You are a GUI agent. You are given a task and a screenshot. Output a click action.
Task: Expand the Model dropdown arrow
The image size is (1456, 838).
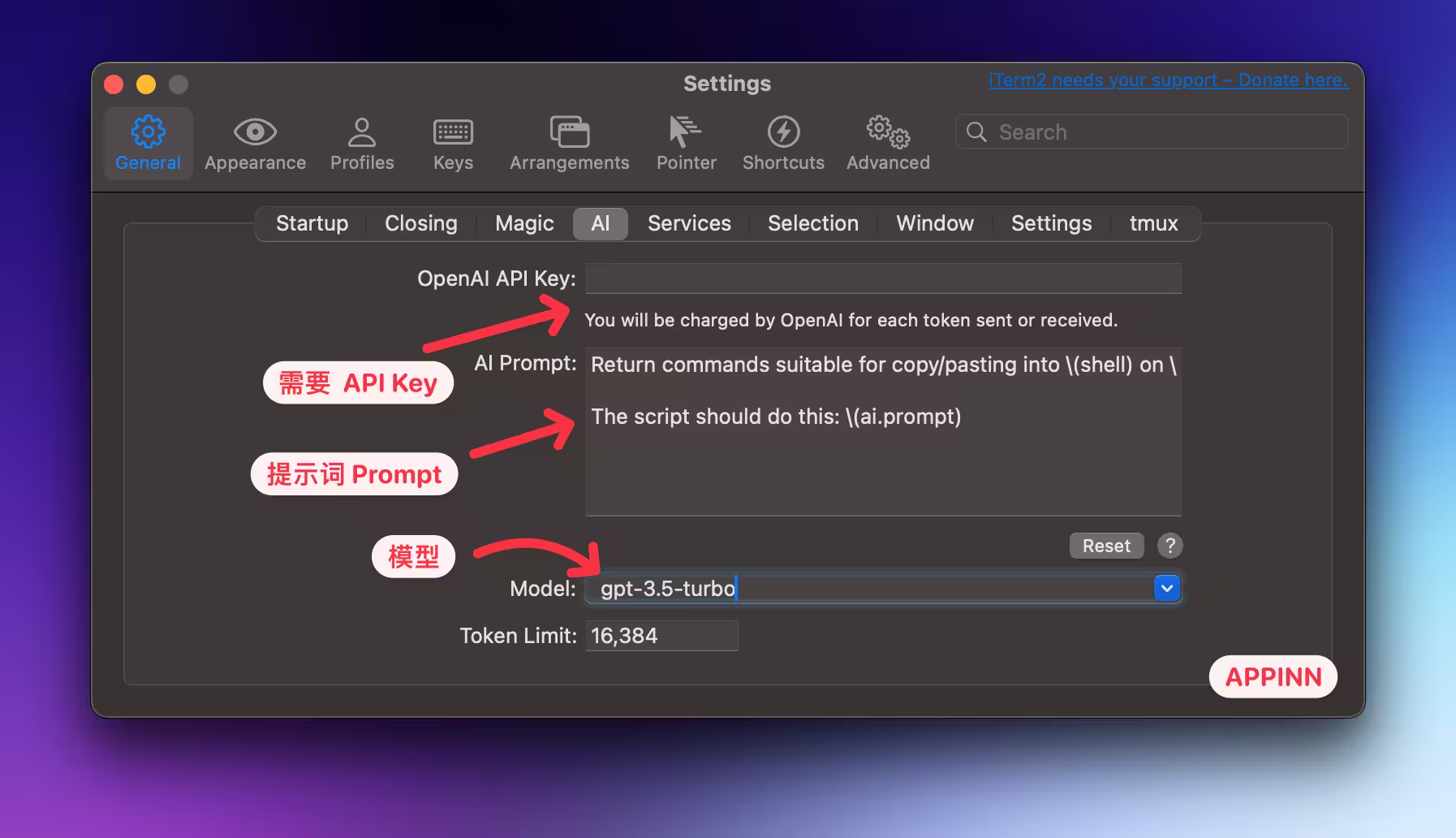click(x=1166, y=588)
